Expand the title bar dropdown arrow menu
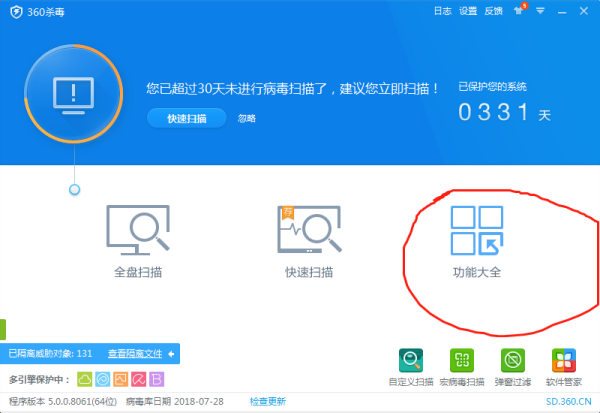Image resolution: width=600 pixels, height=413 pixels. point(540,11)
